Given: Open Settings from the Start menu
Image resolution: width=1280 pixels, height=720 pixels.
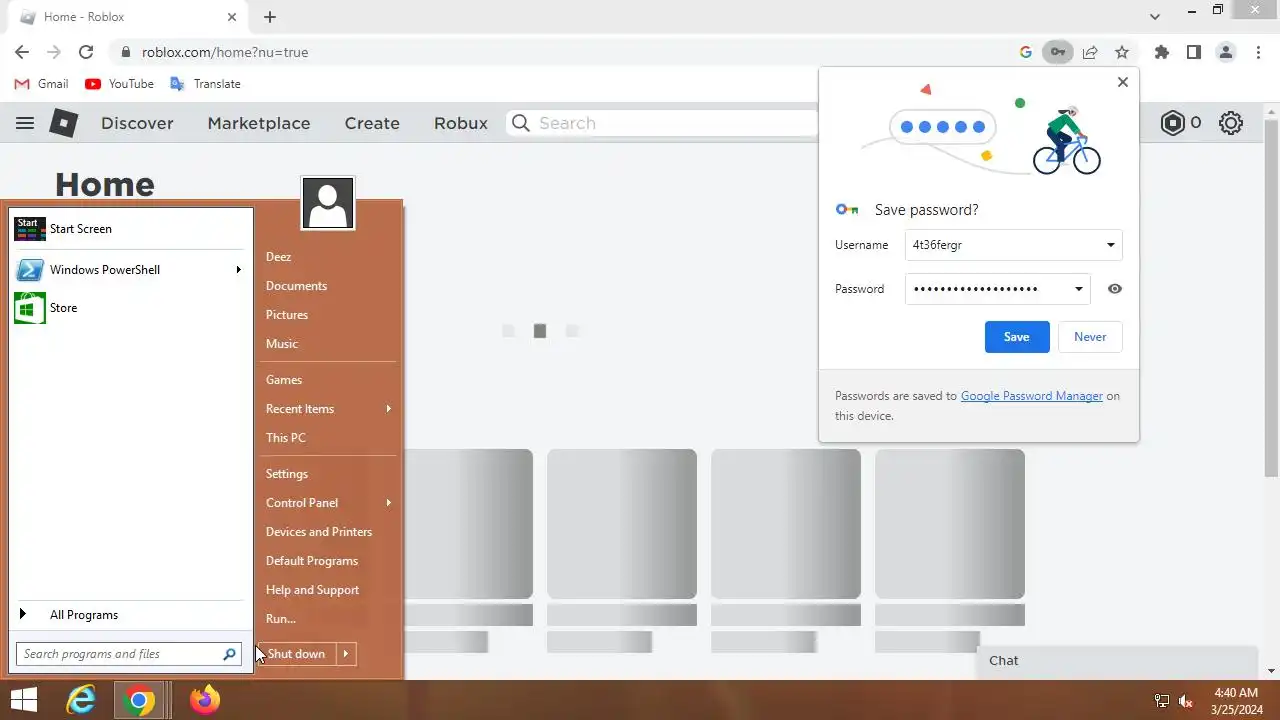Looking at the screenshot, I should 287,474.
